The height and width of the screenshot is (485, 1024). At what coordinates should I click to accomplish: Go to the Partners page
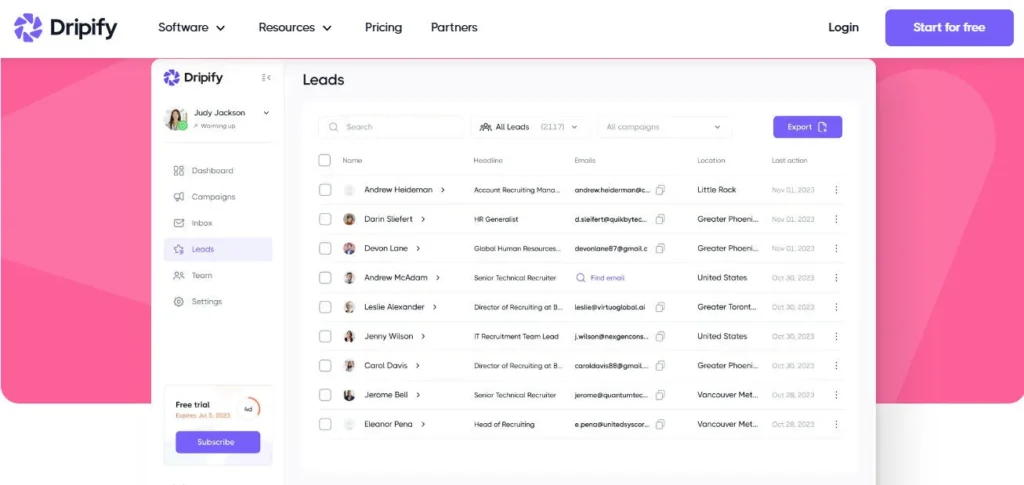point(454,27)
